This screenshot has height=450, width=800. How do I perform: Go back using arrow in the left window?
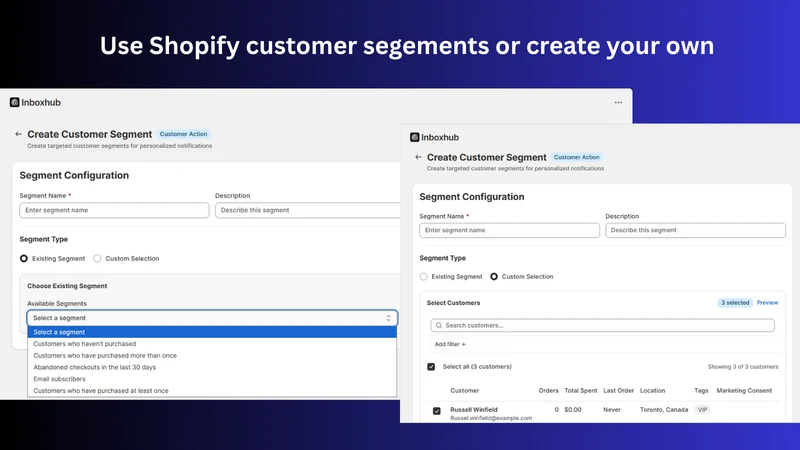[x=18, y=134]
